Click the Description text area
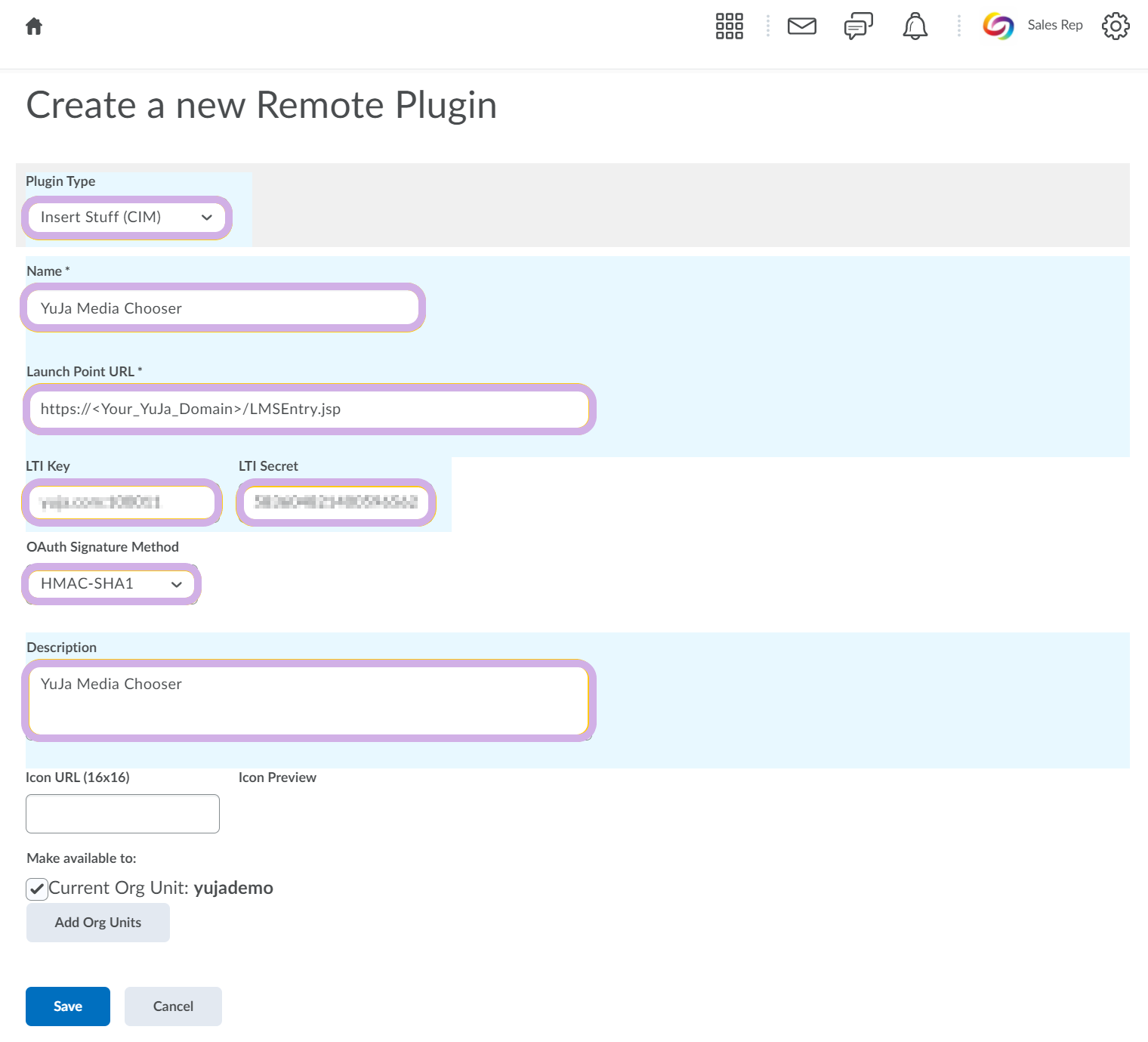This screenshot has height=1042, width=1148. (x=309, y=700)
